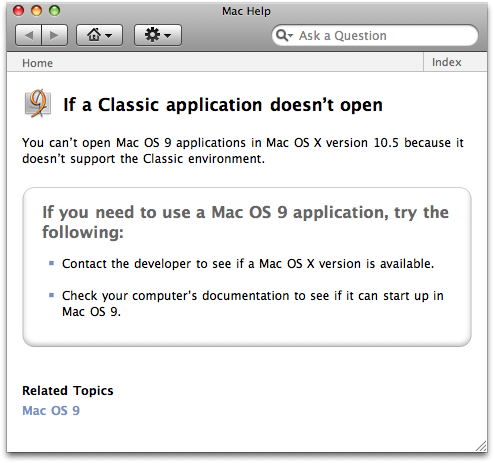The image size is (494, 463).
Task: Click the window resize grip corner
Action: click(481, 446)
